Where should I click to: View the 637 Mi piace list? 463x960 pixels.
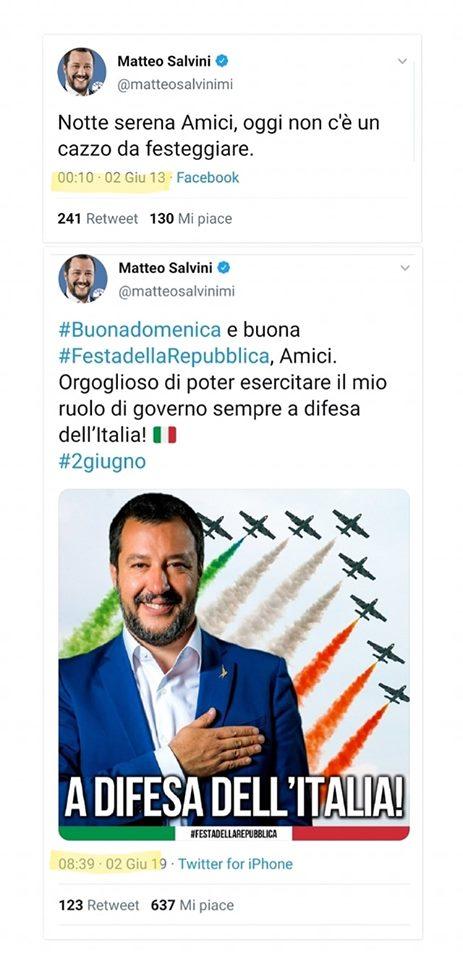click(x=192, y=905)
